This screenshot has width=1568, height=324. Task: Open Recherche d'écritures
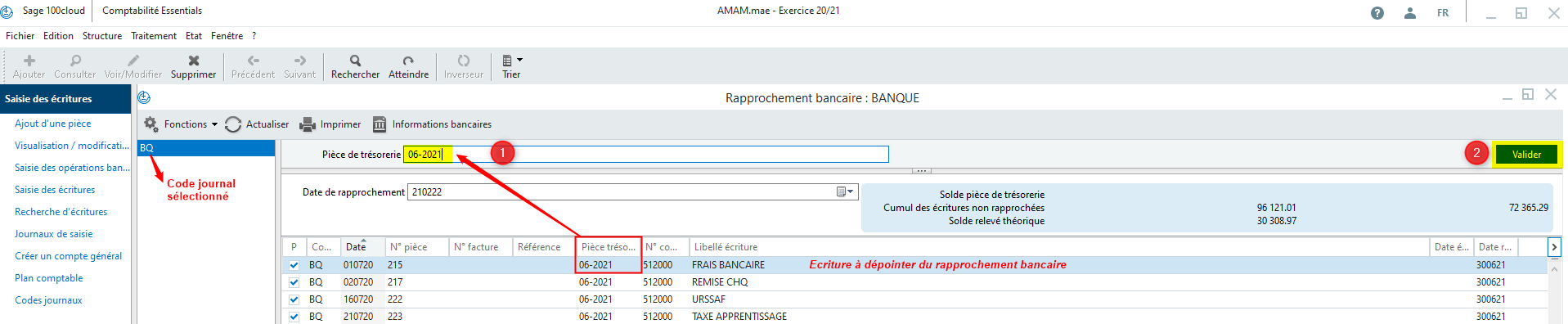(61, 212)
